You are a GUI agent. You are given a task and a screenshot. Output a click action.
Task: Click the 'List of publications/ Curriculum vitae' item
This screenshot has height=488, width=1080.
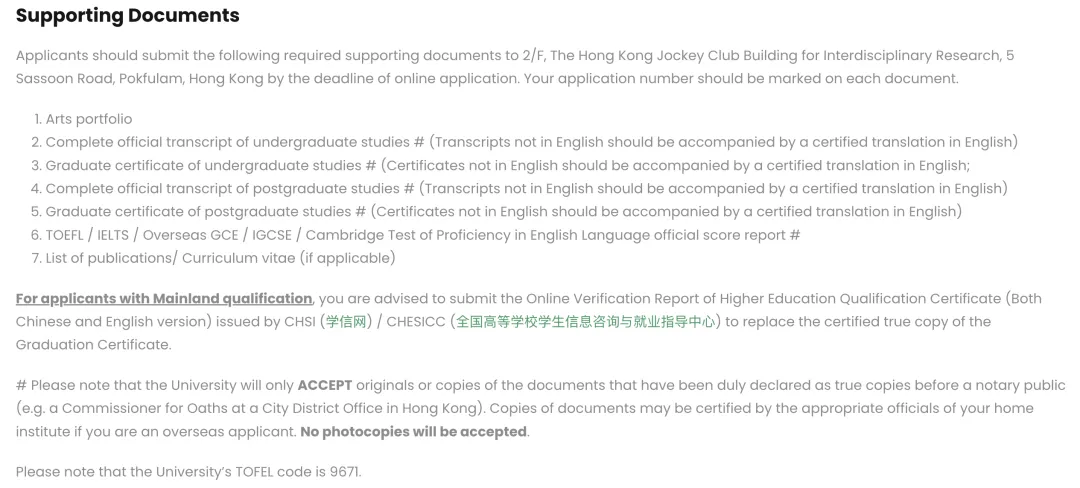(x=220, y=259)
